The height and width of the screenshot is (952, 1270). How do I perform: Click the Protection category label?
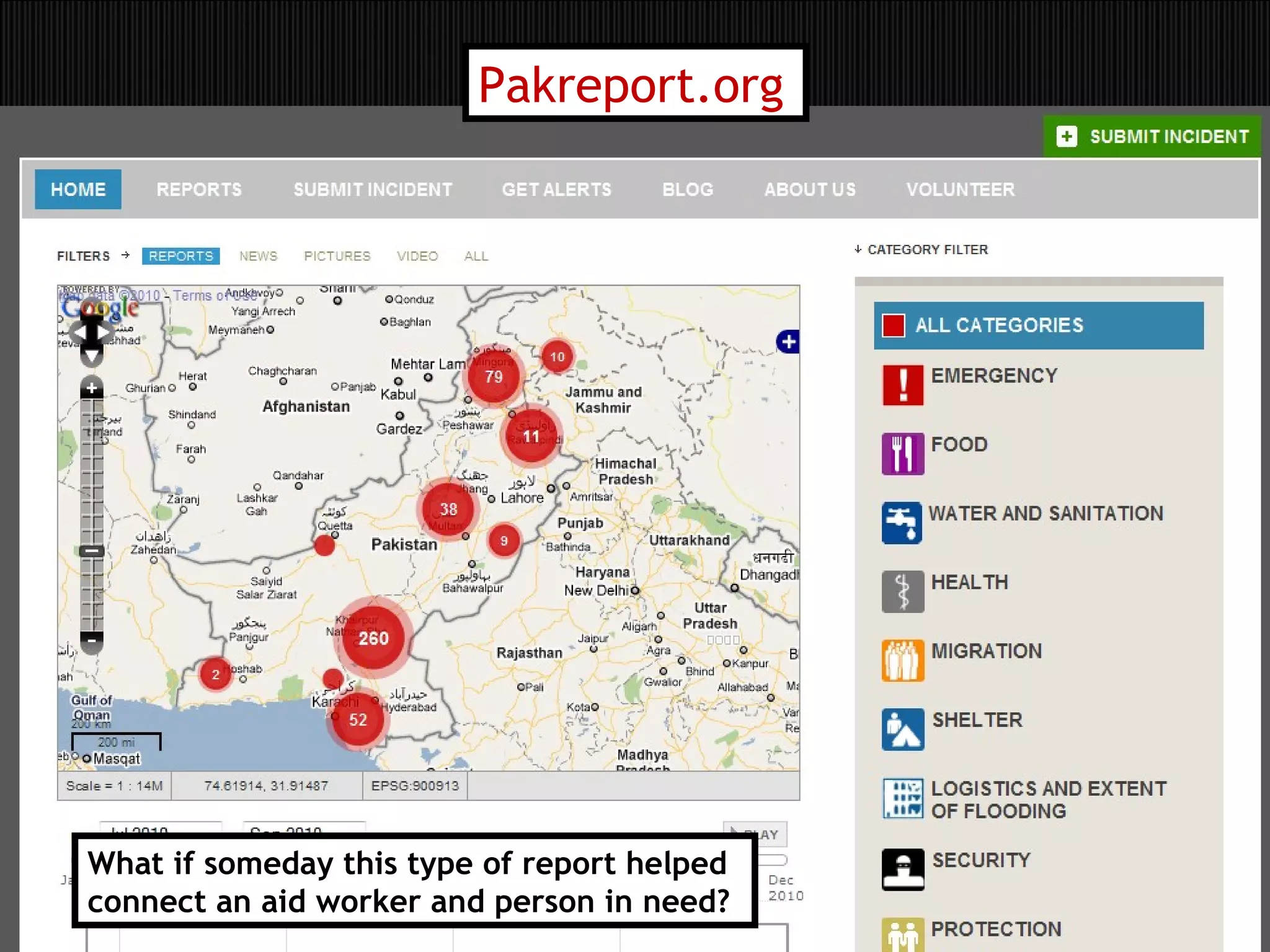point(996,928)
